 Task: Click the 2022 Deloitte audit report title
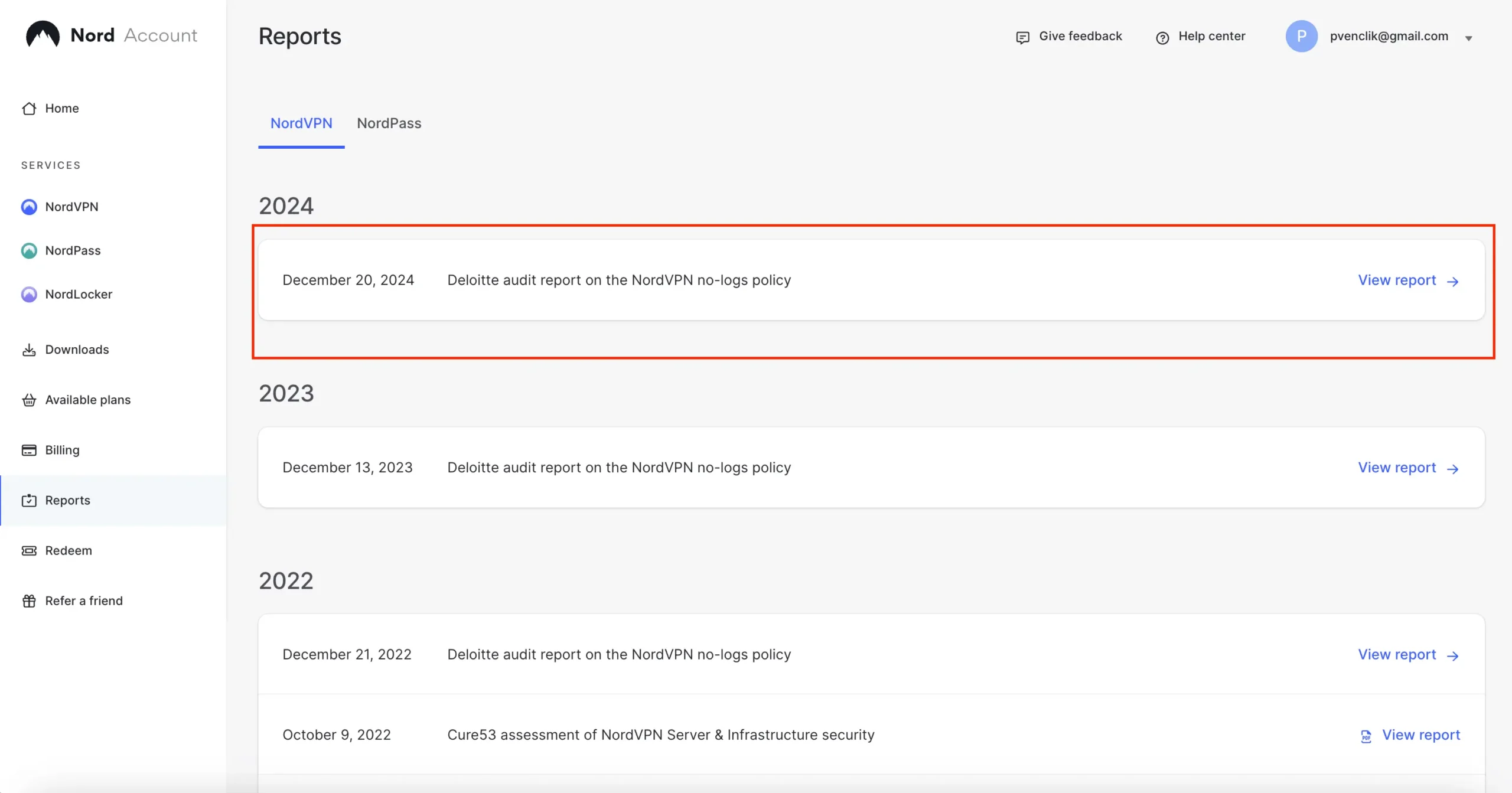pos(619,654)
